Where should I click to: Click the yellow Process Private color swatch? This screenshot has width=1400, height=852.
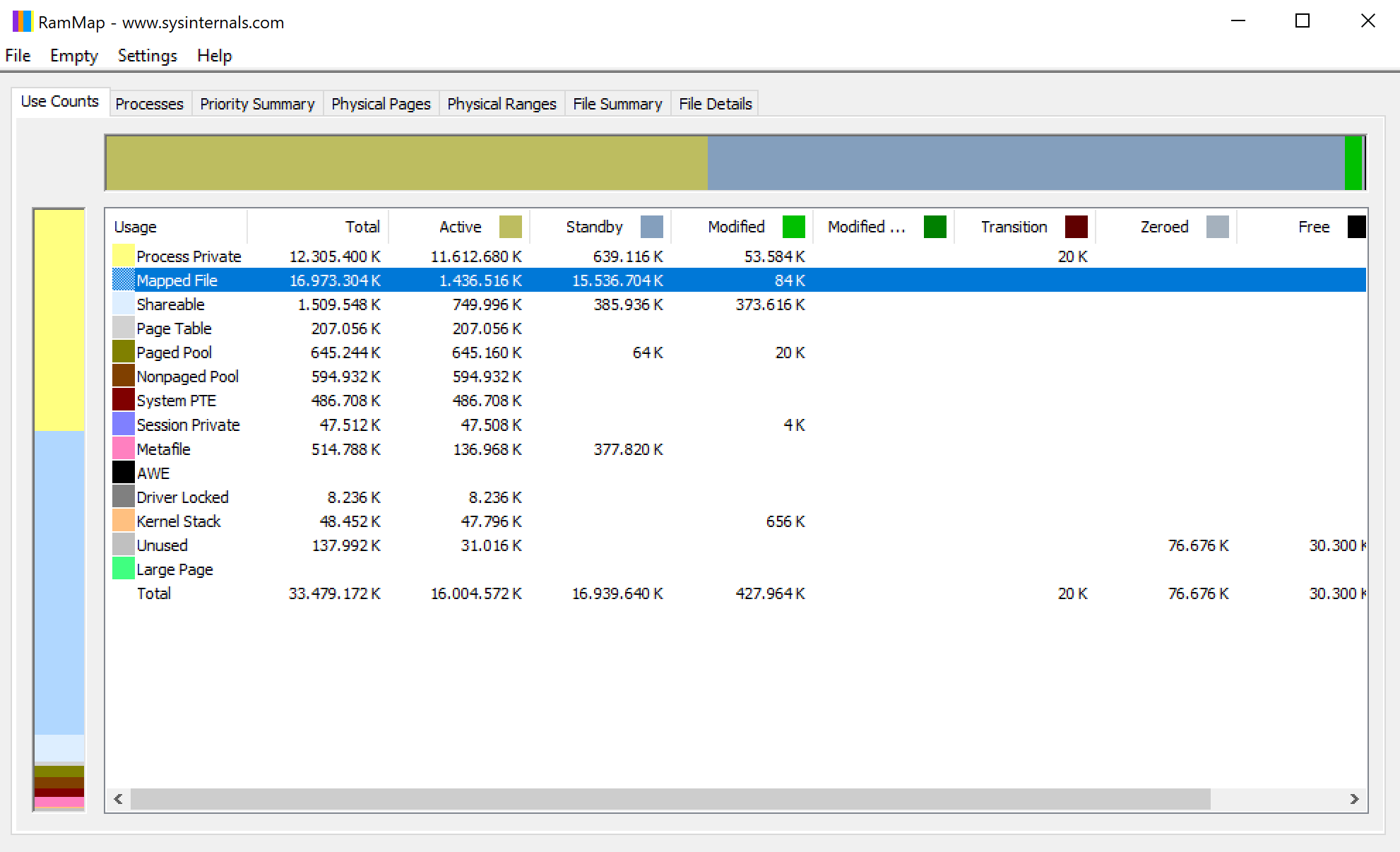coord(124,256)
